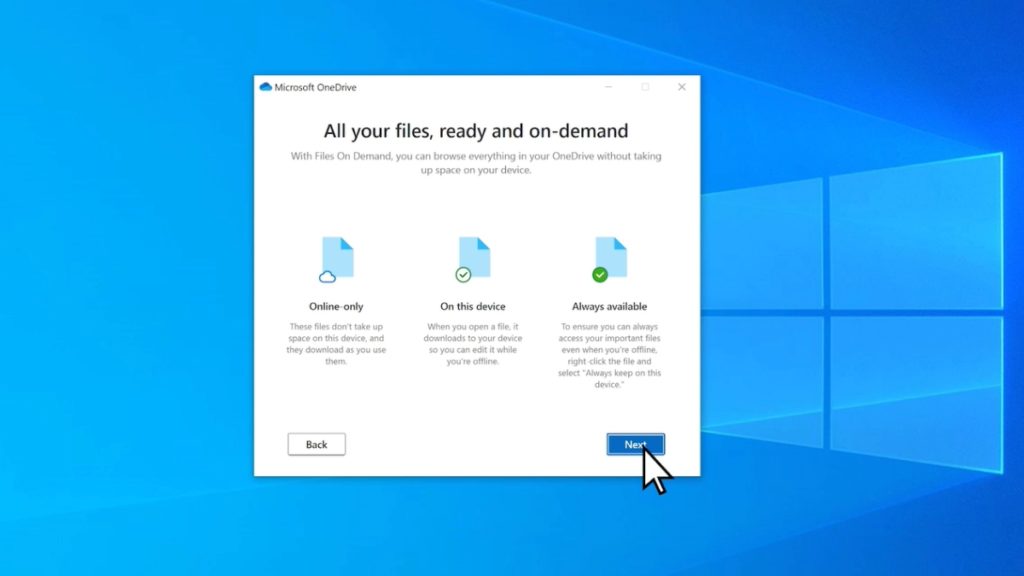This screenshot has height=576, width=1024.
Task: Select the Online-only file icon
Action: (336, 256)
